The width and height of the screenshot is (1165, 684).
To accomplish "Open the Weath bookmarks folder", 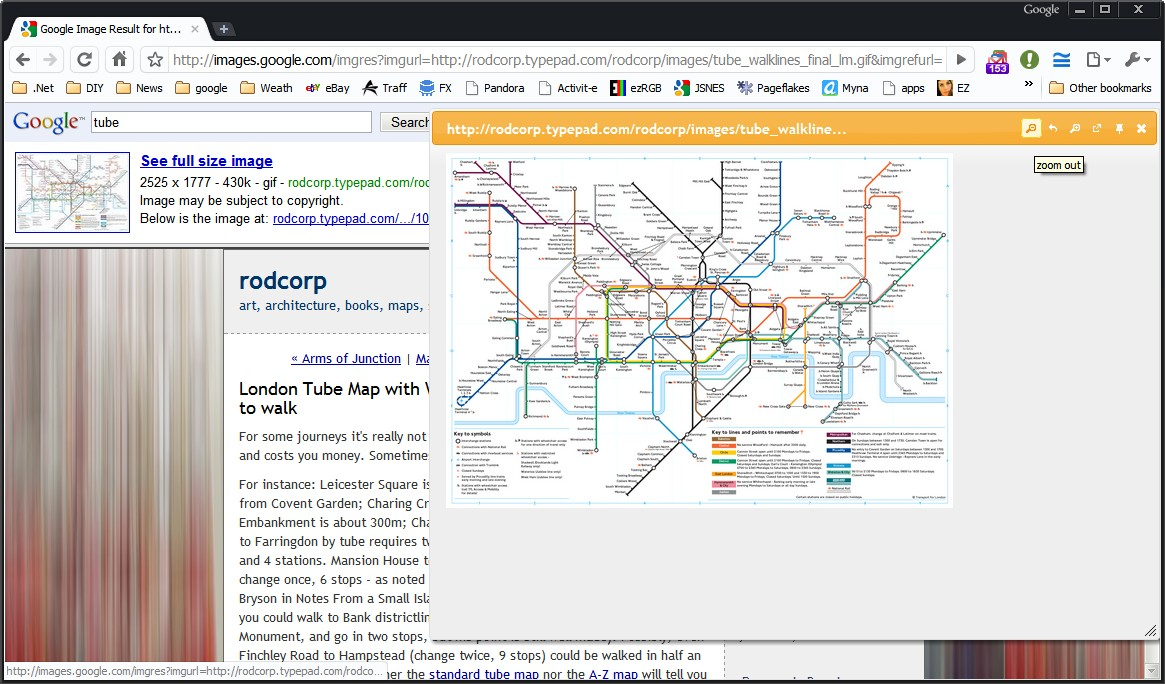I will [267, 88].
